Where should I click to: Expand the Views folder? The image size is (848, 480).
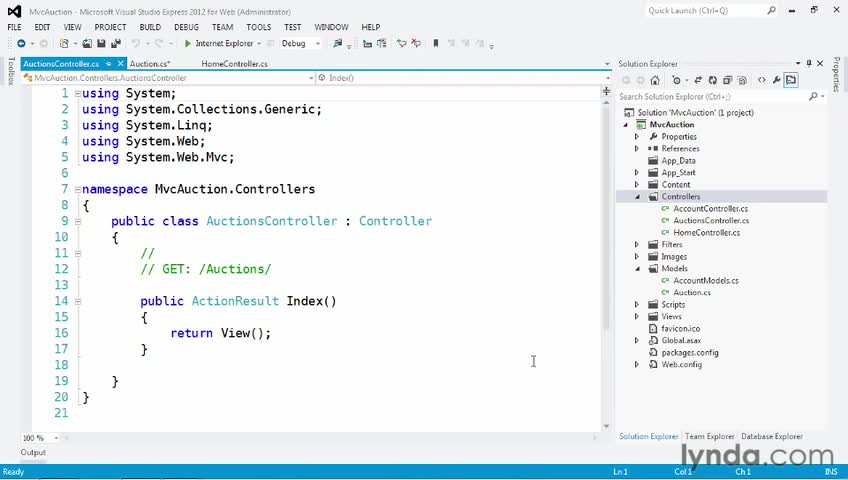(637, 317)
